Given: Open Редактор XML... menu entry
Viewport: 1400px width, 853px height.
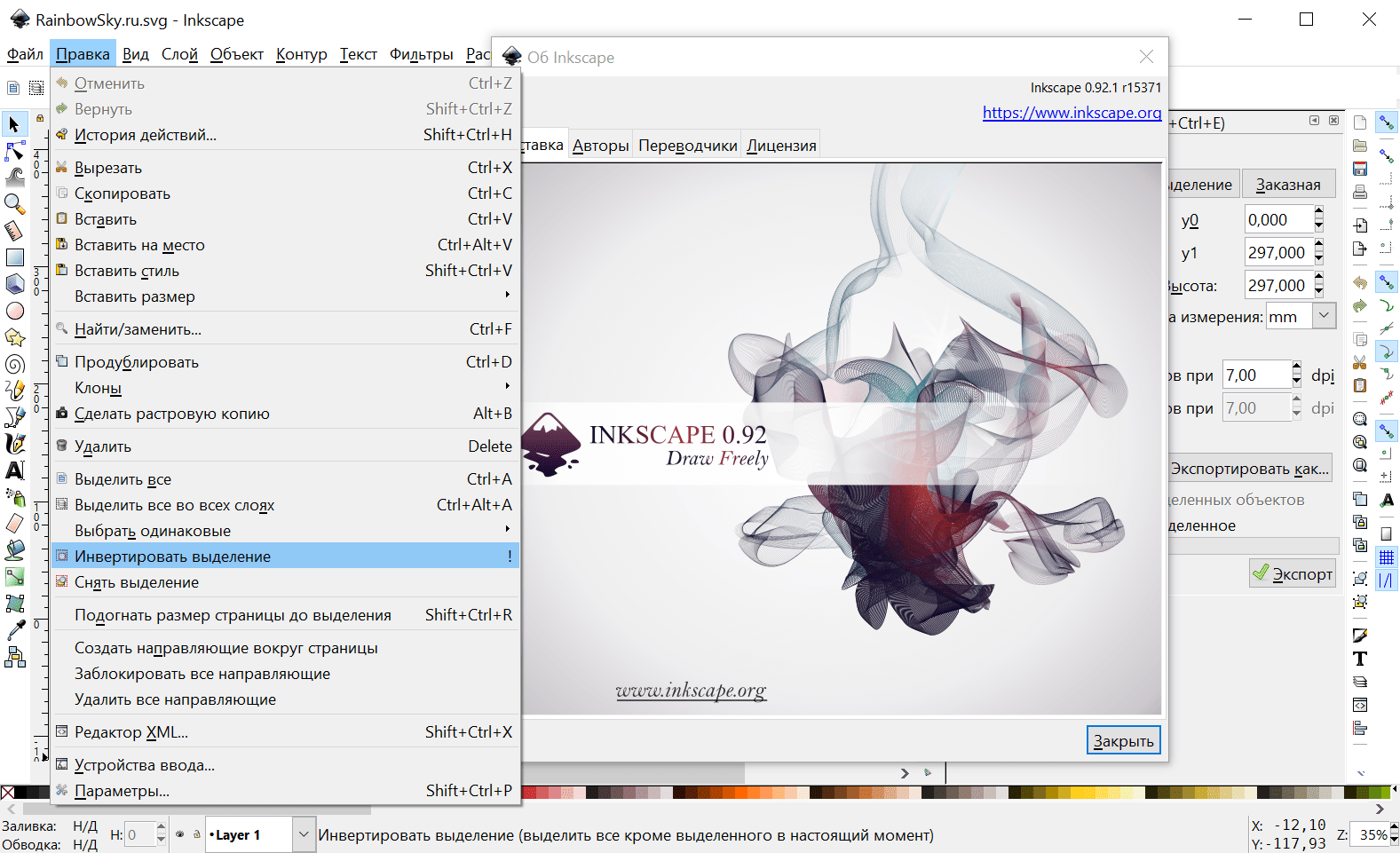Looking at the screenshot, I should pyautogui.click(x=285, y=732).
